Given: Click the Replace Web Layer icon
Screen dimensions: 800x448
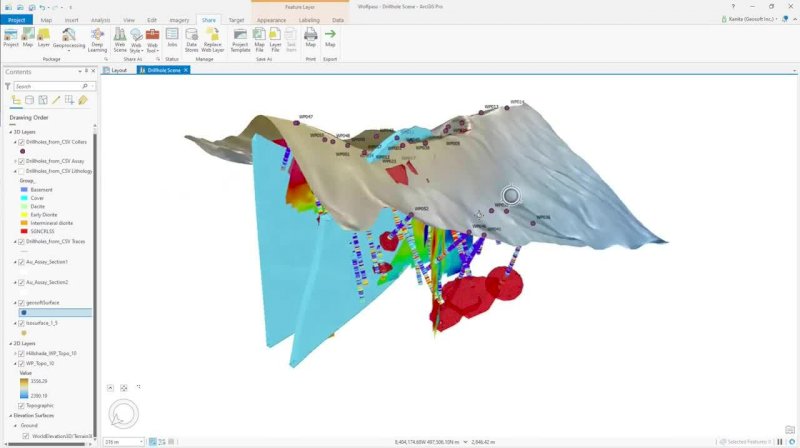Looking at the screenshot, I should tap(212, 40).
